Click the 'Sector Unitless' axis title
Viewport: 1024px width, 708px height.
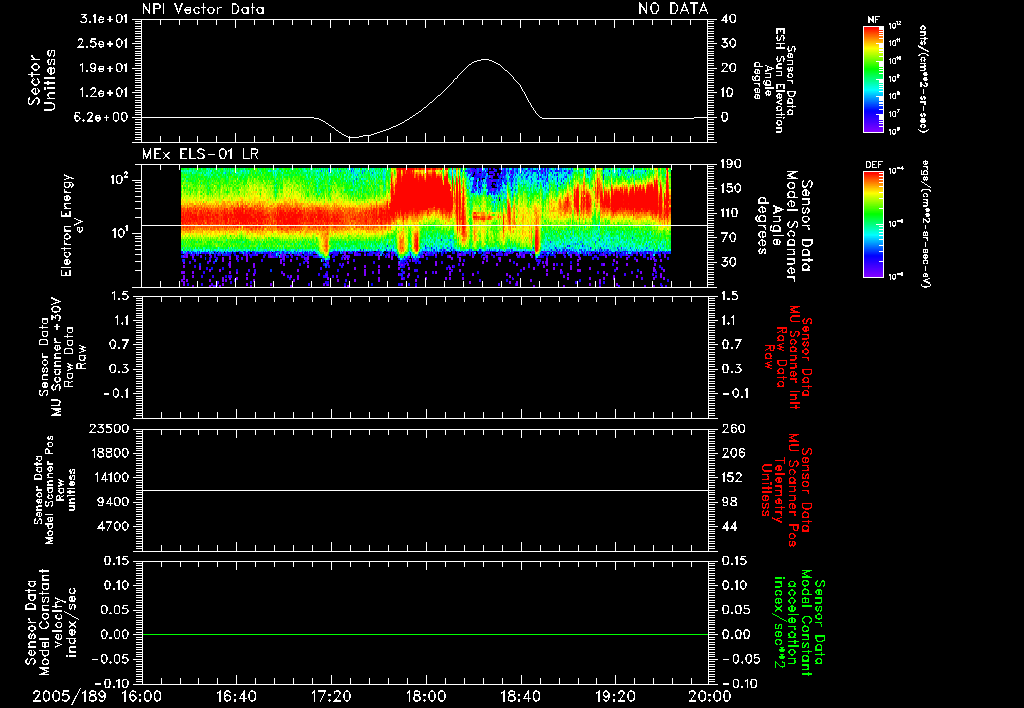pyautogui.click(x=42, y=80)
